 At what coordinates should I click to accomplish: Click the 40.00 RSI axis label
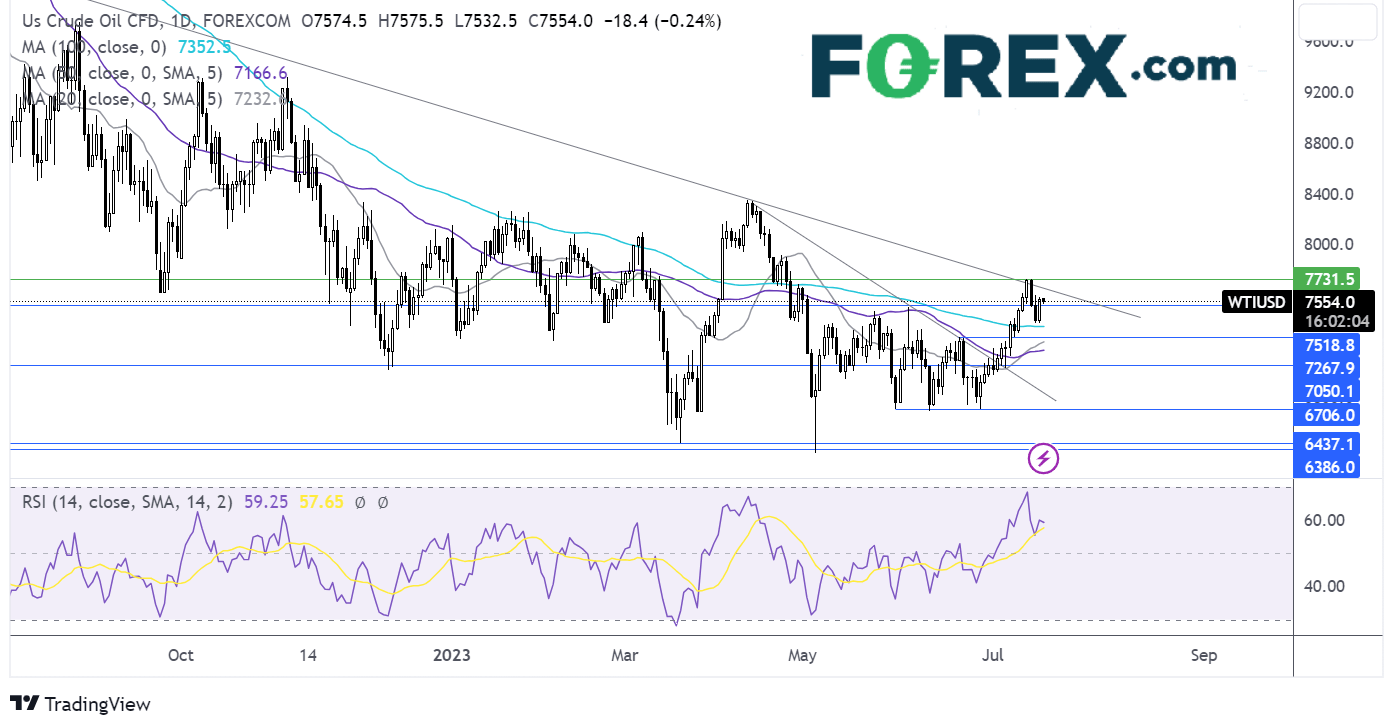coord(1325,586)
